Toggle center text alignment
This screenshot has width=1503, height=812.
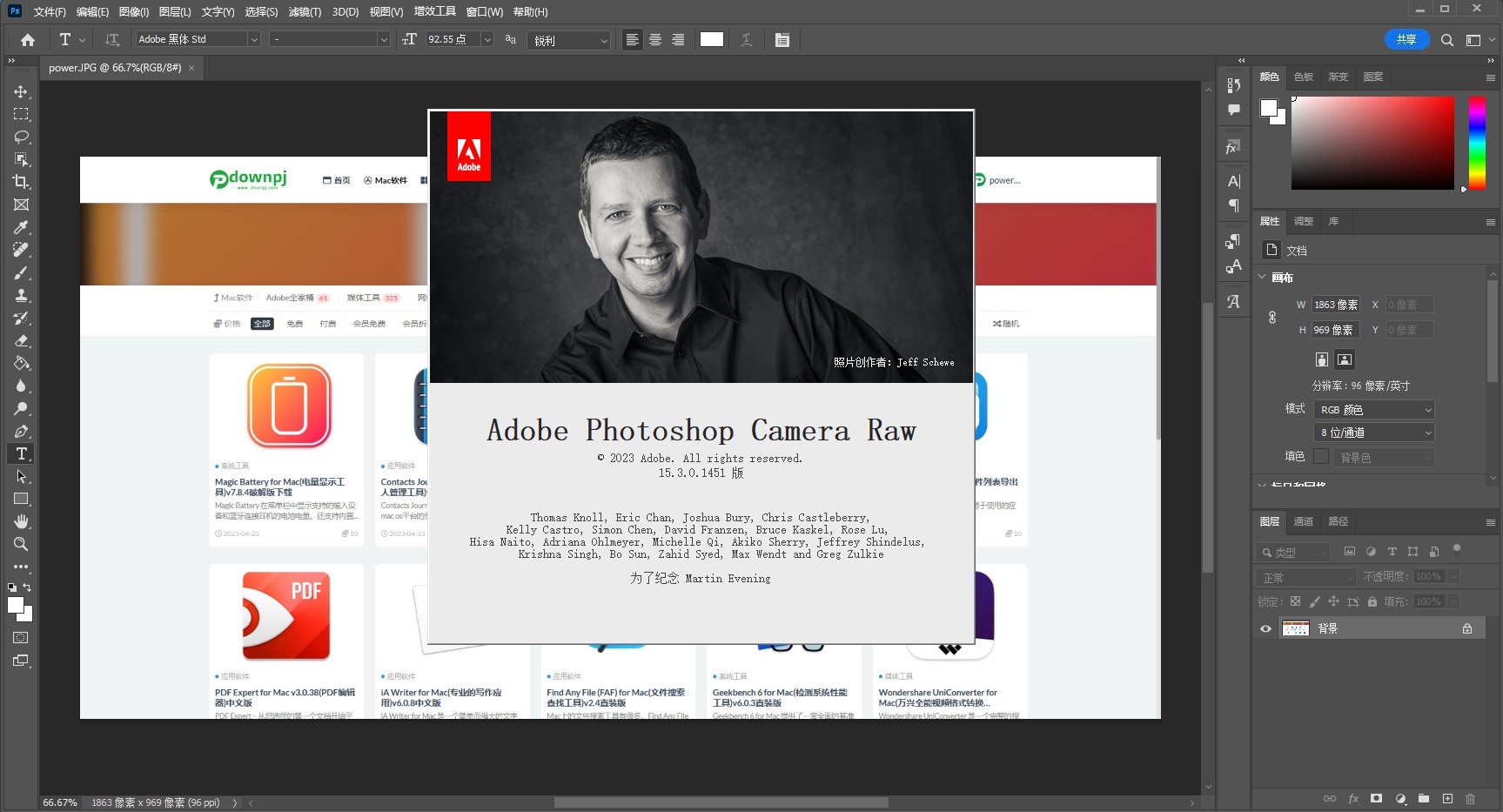(655, 40)
